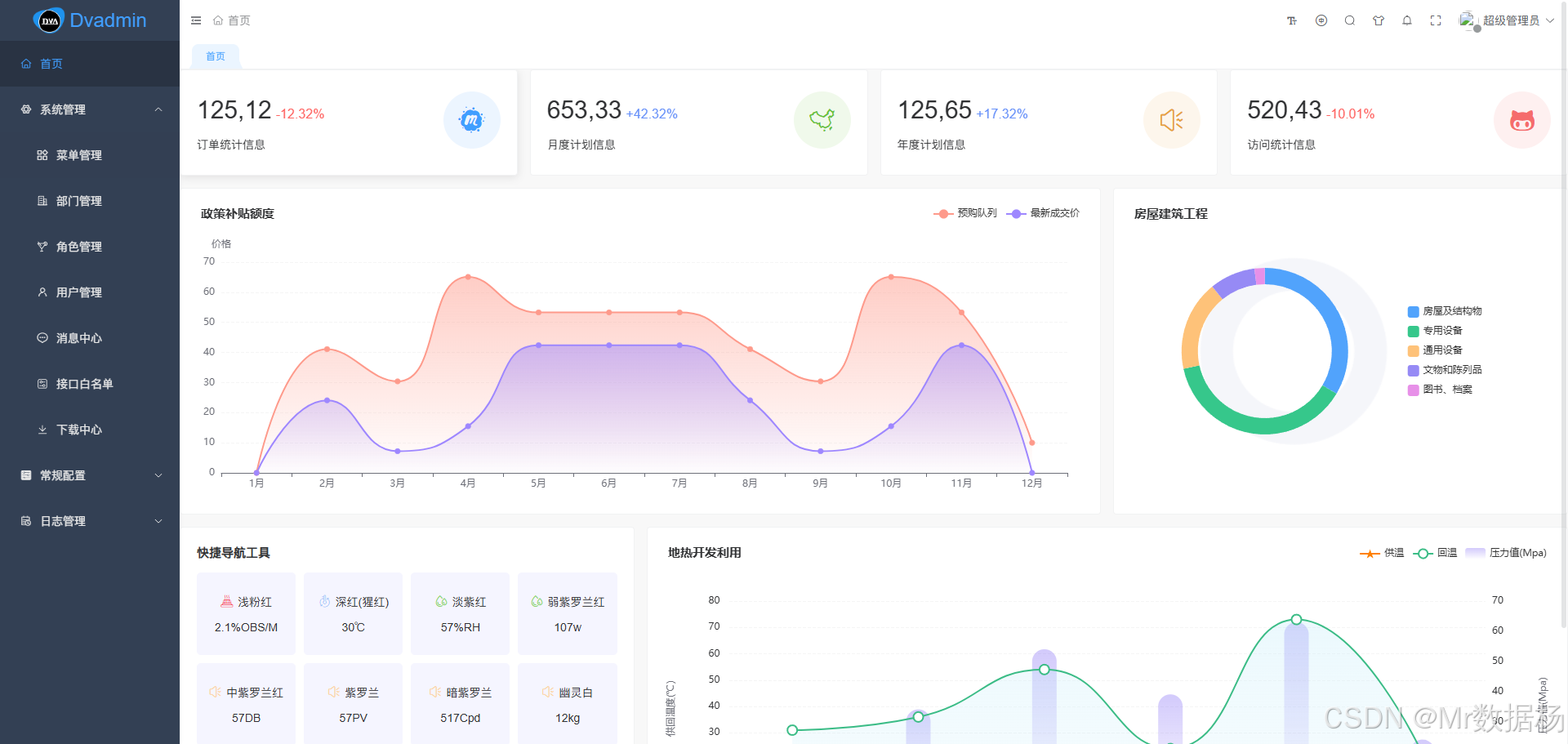Toggle the 图书、档案 legend entry
The height and width of the screenshot is (744, 1568).
(1440, 390)
